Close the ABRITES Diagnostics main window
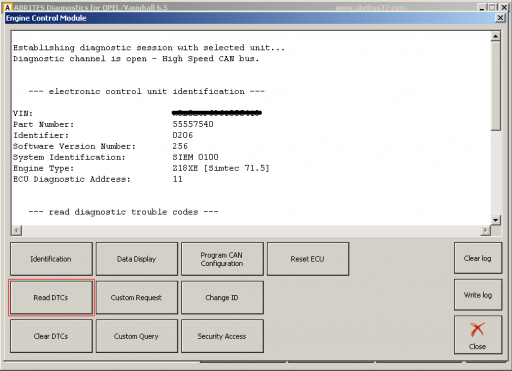This screenshot has height=371, width=512. 503,7
